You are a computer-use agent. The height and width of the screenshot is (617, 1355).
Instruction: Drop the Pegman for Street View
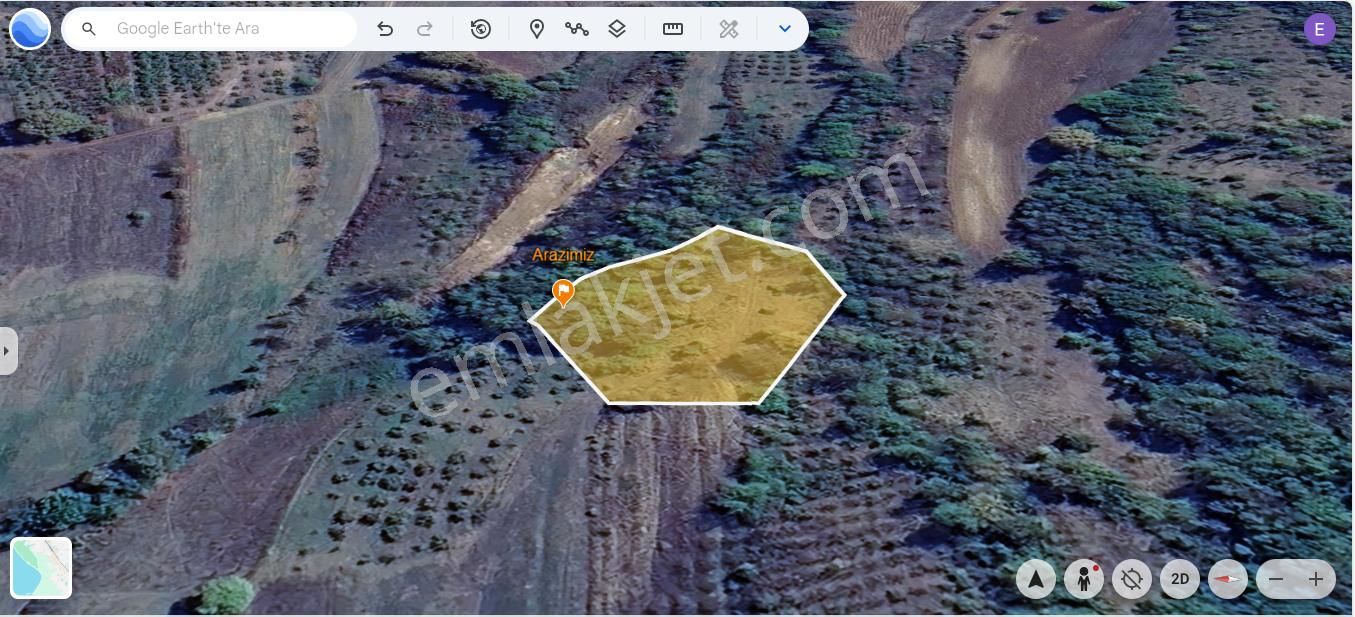coord(1084,578)
